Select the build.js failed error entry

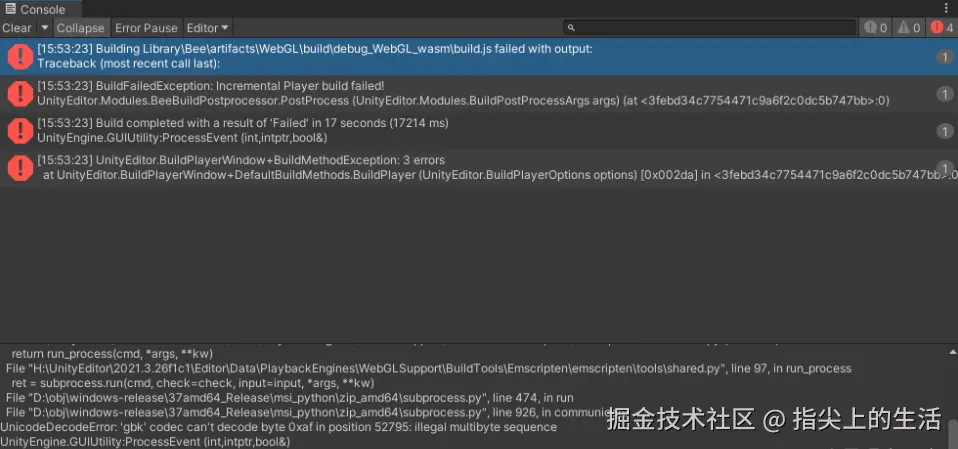[x=479, y=56]
